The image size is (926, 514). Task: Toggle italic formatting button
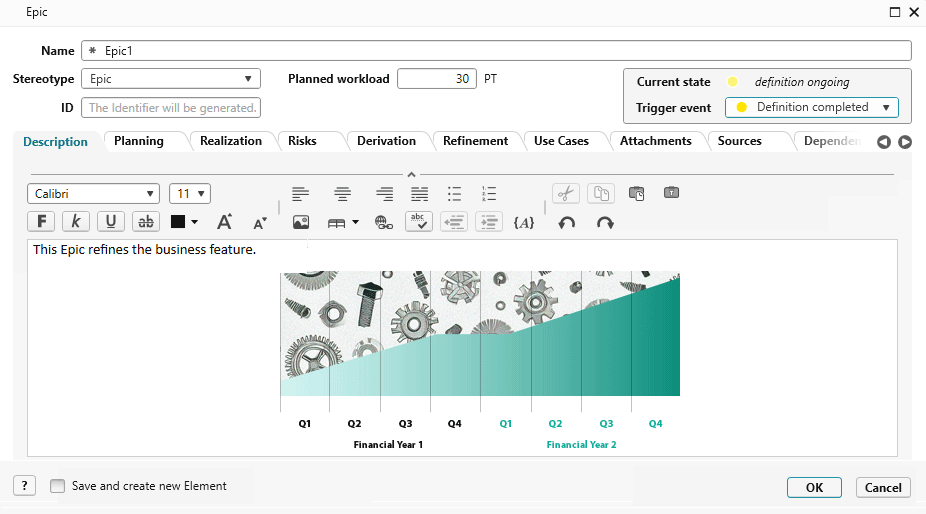click(76, 222)
